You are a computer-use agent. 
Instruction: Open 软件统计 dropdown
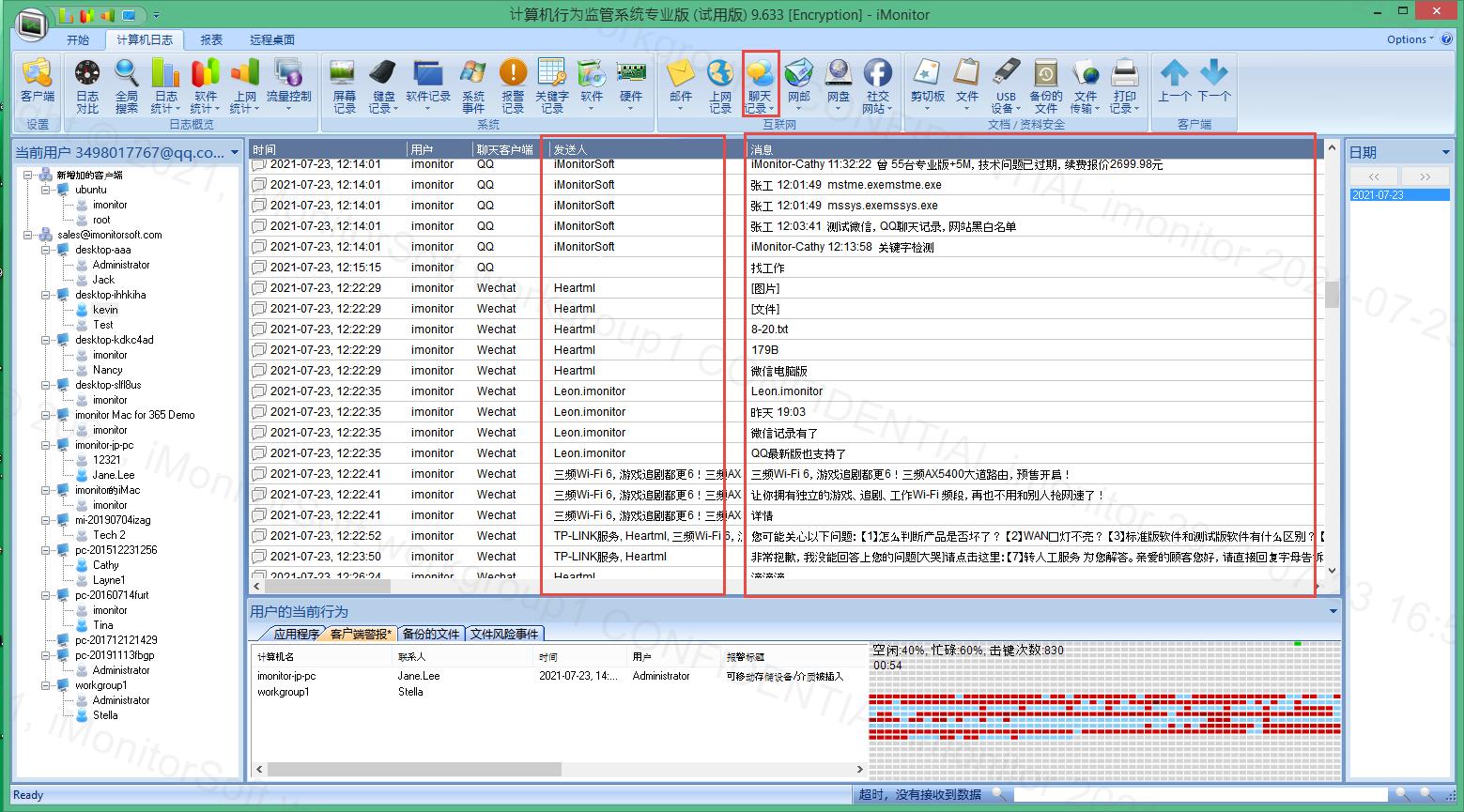tap(205, 85)
